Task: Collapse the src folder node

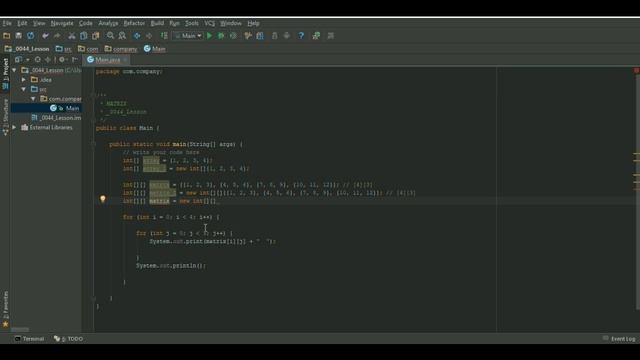Action: [24, 89]
